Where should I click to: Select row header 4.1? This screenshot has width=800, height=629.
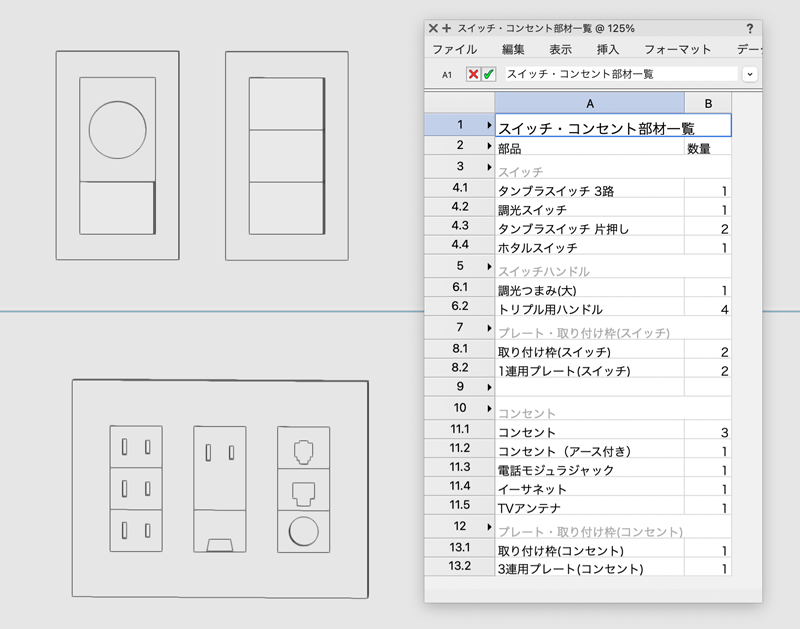tap(460, 188)
